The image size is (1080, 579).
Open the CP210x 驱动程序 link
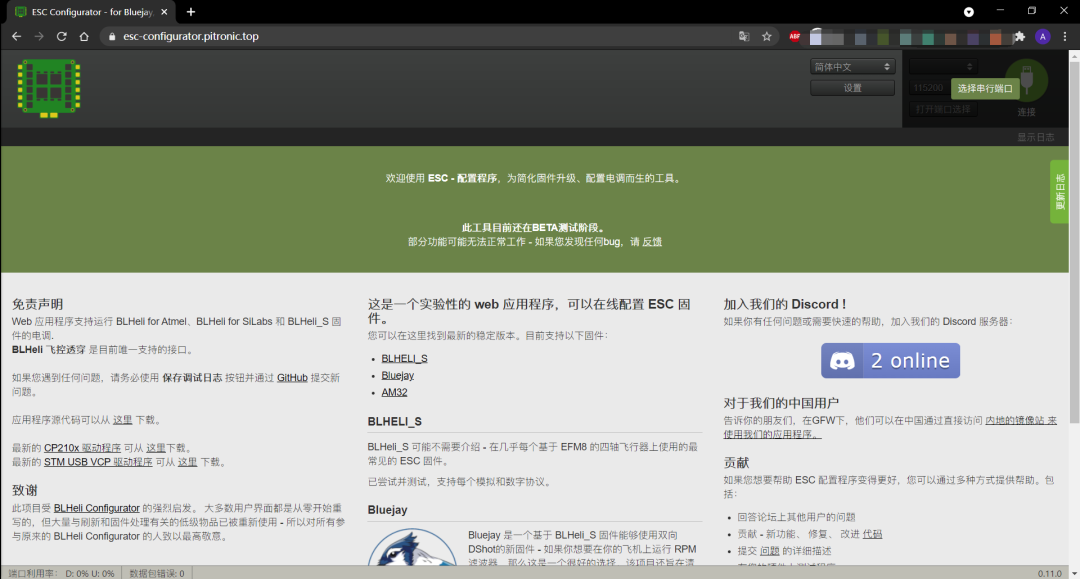pyautogui.click(x=83, y=448)
